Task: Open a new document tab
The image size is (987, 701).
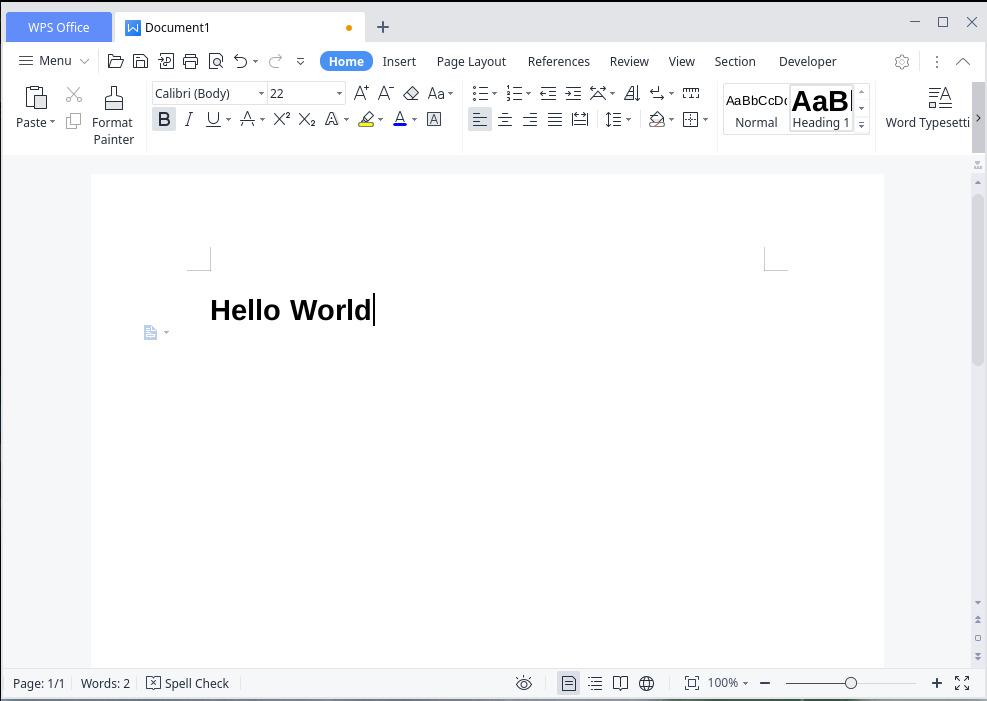Action: [x=383, y=27]
